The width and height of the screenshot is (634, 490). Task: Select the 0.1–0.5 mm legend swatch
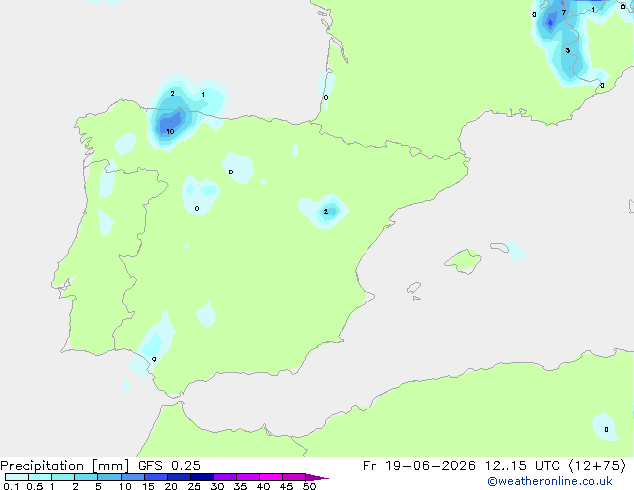(x=17, y=477)
